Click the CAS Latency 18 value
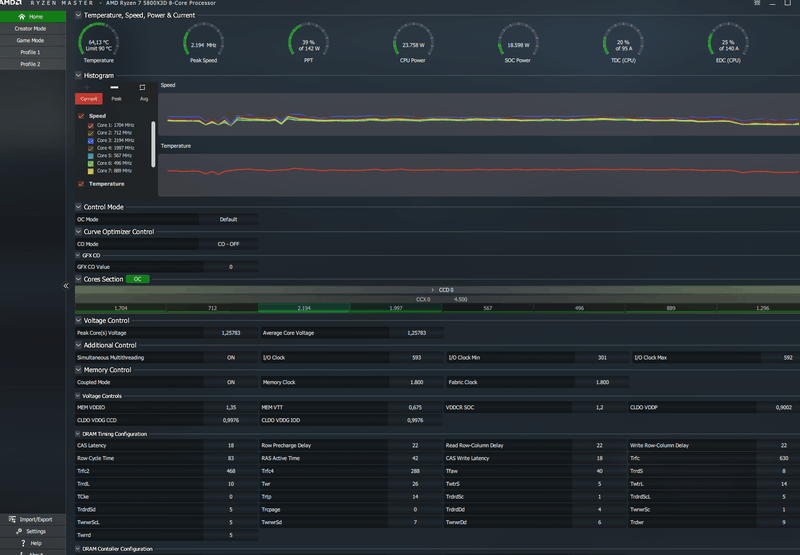 (231, 445)
